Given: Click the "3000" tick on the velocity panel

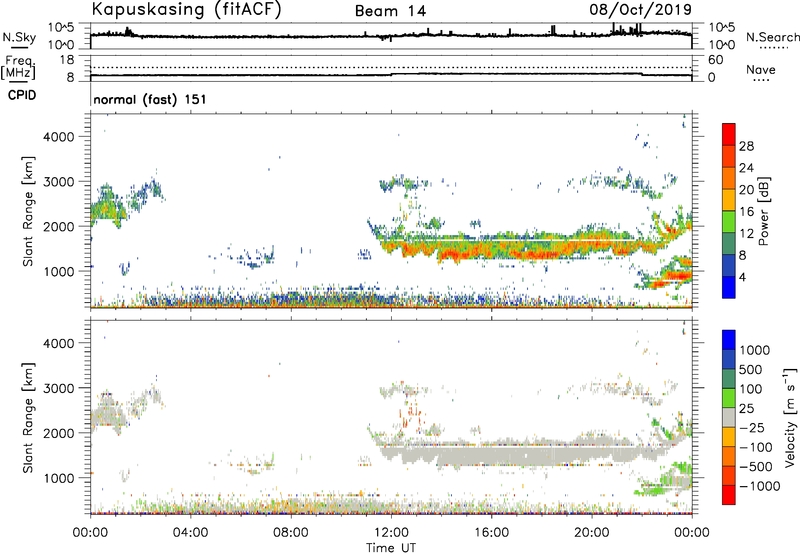Looking at the screenshot, I should (59, 388).
